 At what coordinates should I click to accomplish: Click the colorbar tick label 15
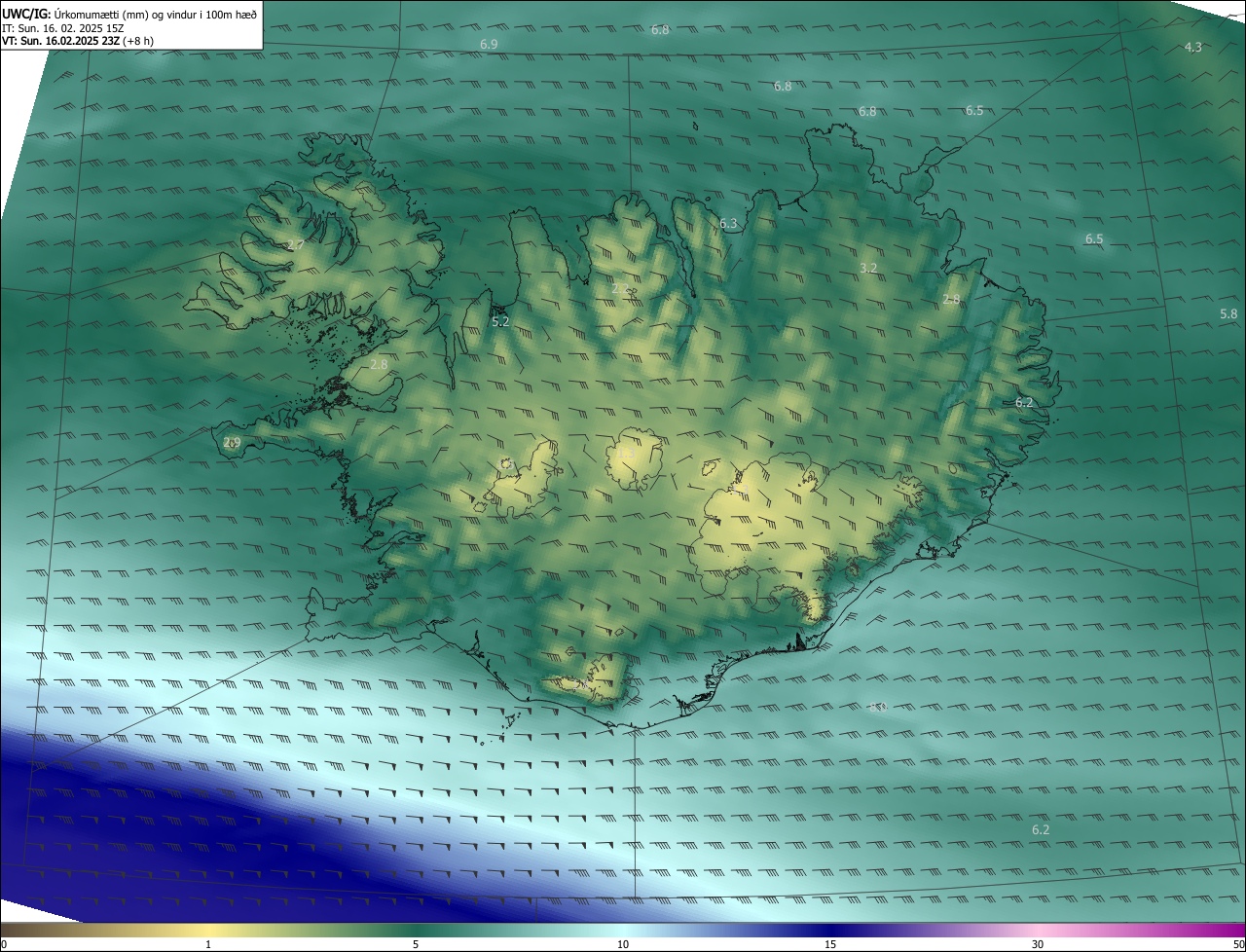pos(830,944)
